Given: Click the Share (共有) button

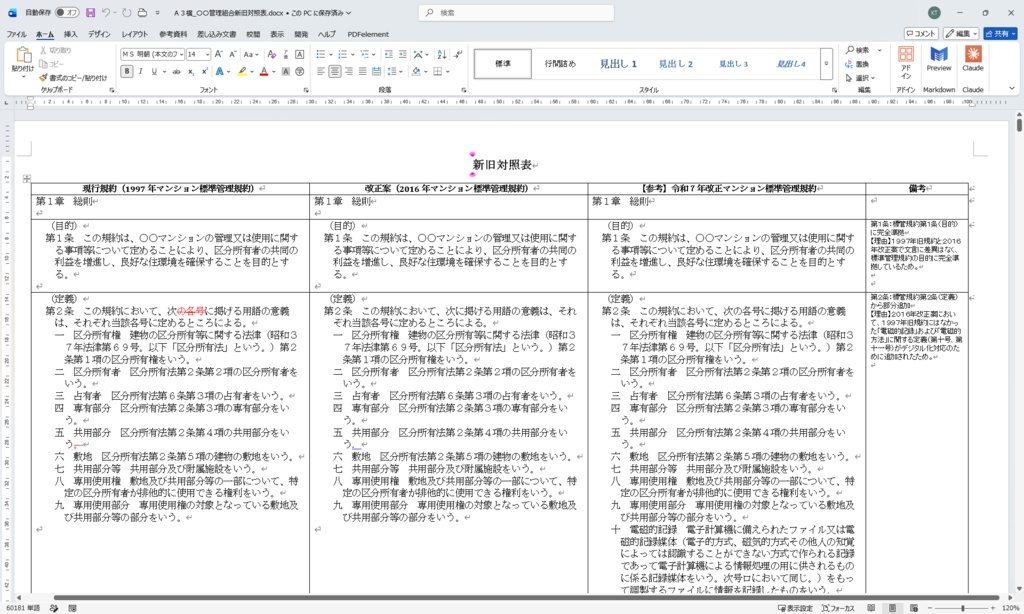Looking at the screenshot, I should [x=1000, y=33].
